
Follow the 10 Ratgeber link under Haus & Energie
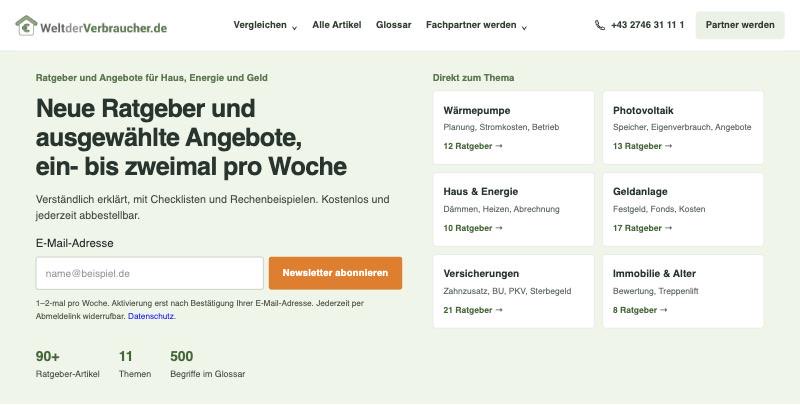click(473, 228)
